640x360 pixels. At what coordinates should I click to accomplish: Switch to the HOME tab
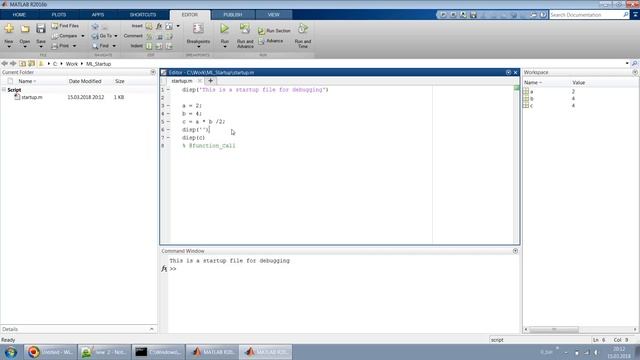(19, 15)
